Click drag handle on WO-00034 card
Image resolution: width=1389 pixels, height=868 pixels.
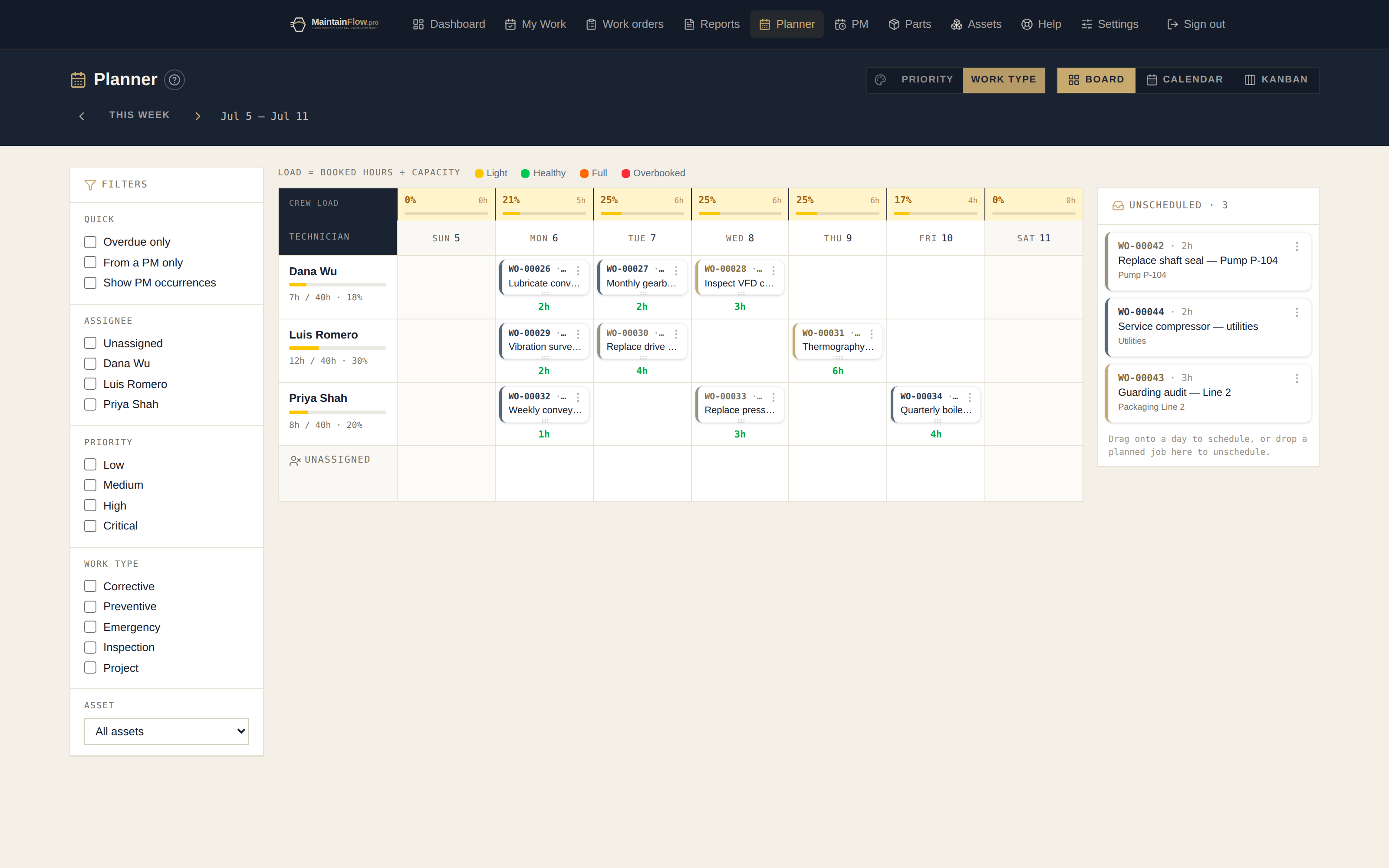[x=937, y=421]
